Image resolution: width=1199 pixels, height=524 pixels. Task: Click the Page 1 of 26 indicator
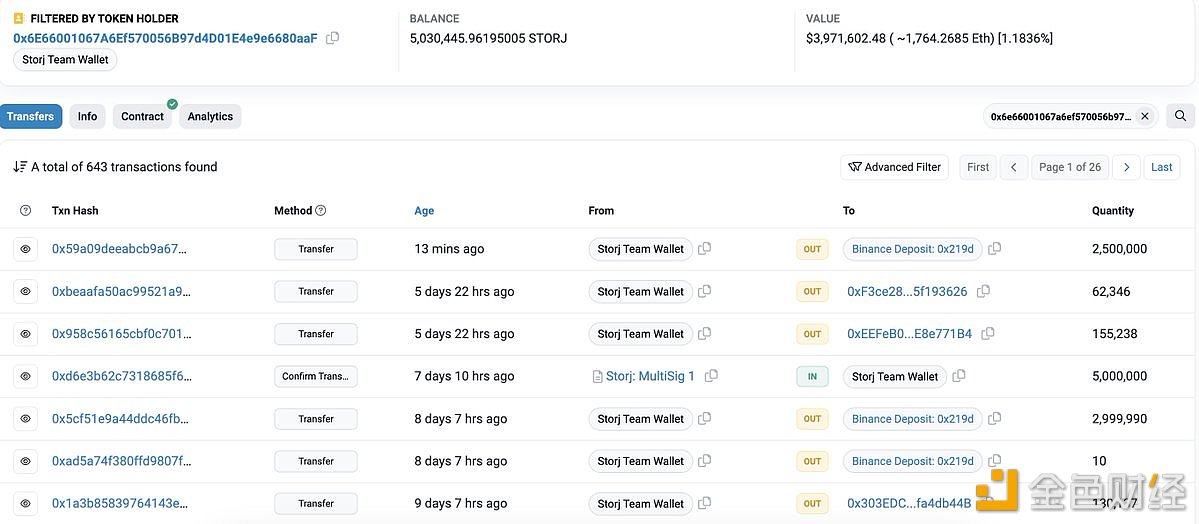[x=1070, y=167]
